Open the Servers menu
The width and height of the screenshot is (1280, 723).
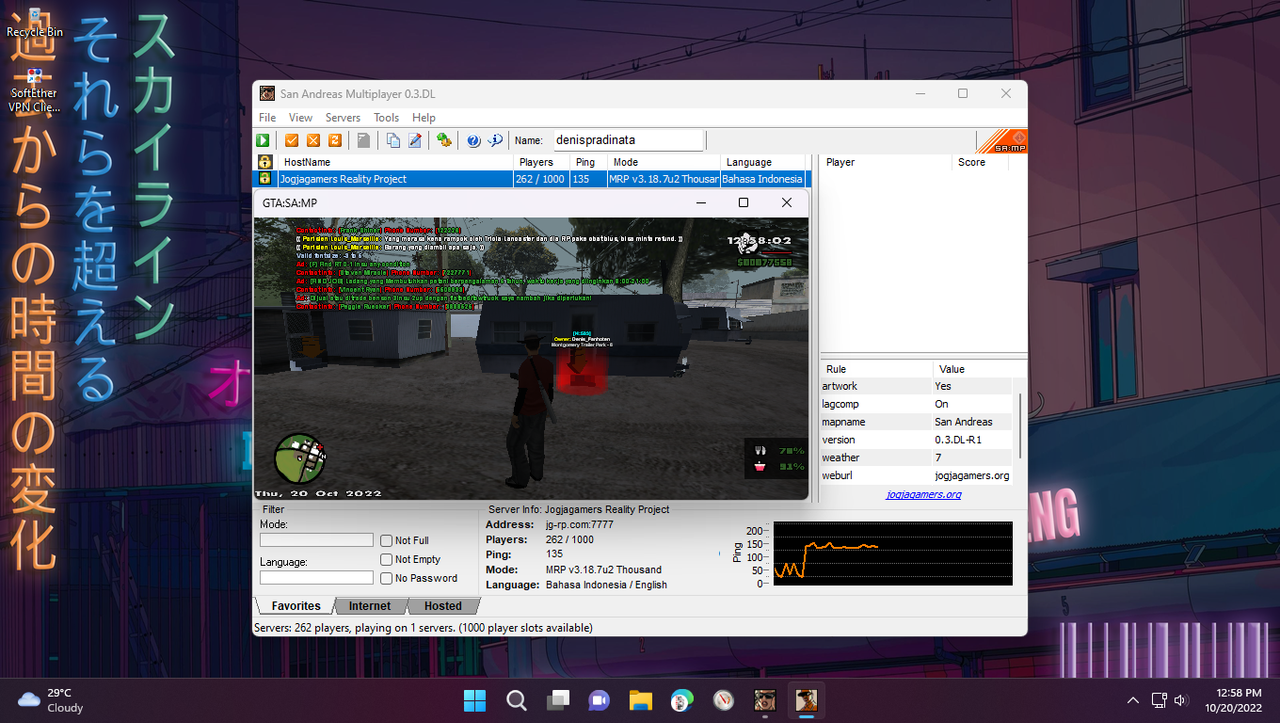343,118
